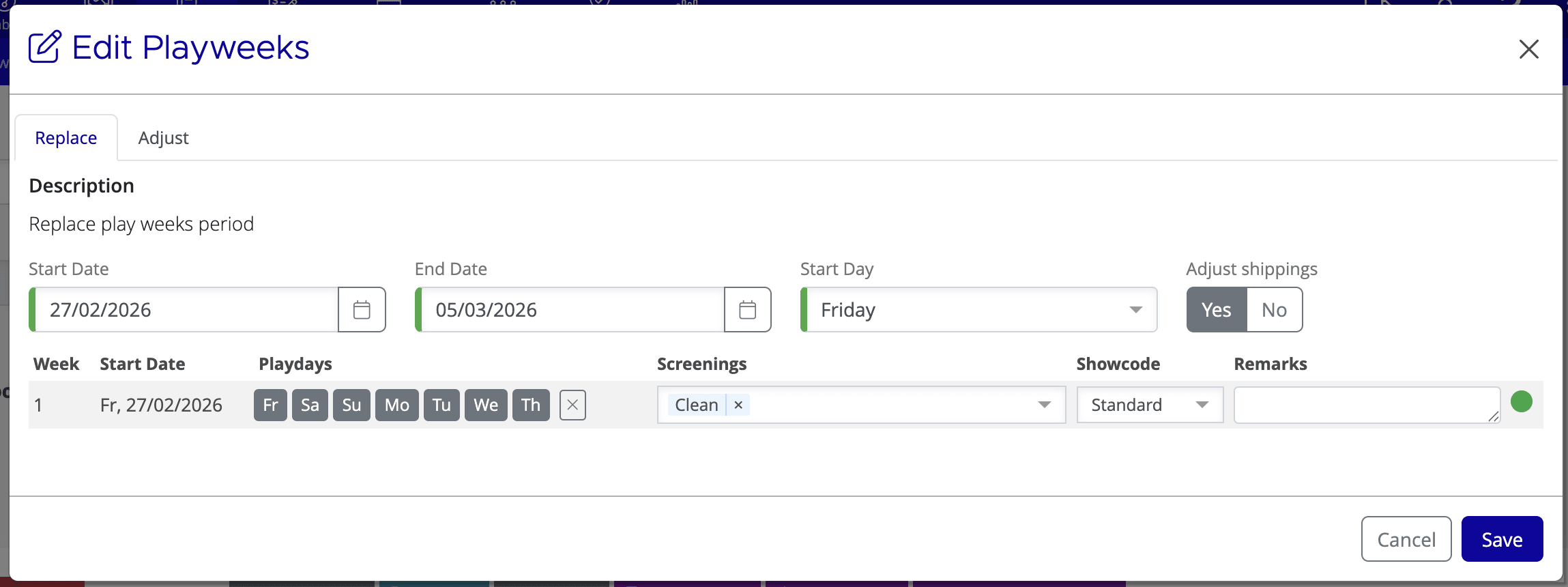Image resolution: width=1568 pixels, height=587 pixels.
Task: Open the Start Day dropdown
Action: pyautogui.click(x=1134, y=309)
